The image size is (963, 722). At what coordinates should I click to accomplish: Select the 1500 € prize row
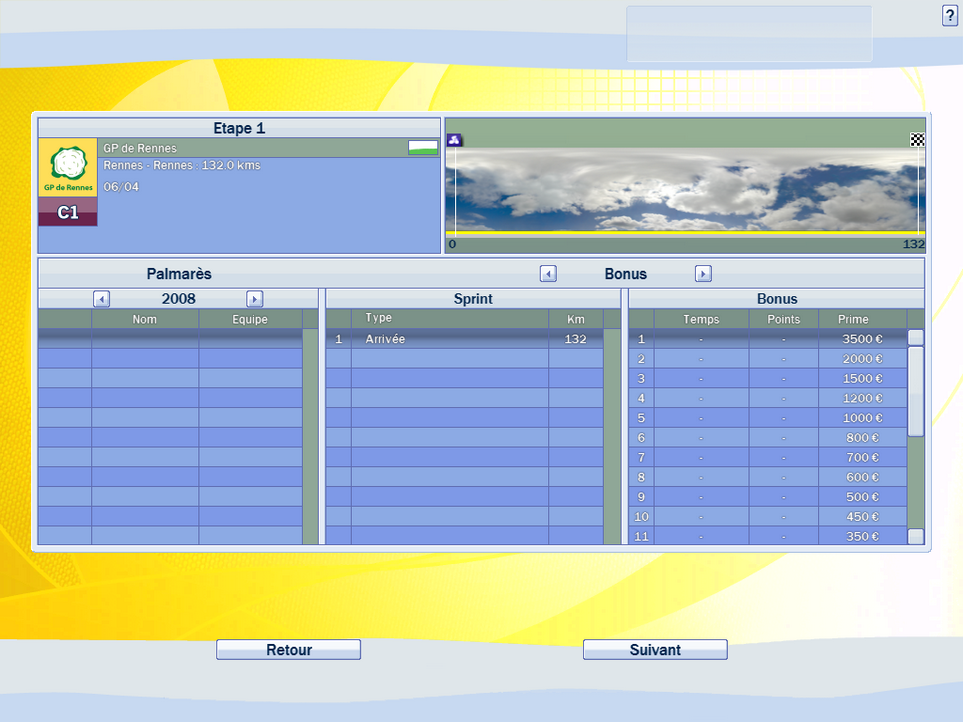(x=768, y=378)
